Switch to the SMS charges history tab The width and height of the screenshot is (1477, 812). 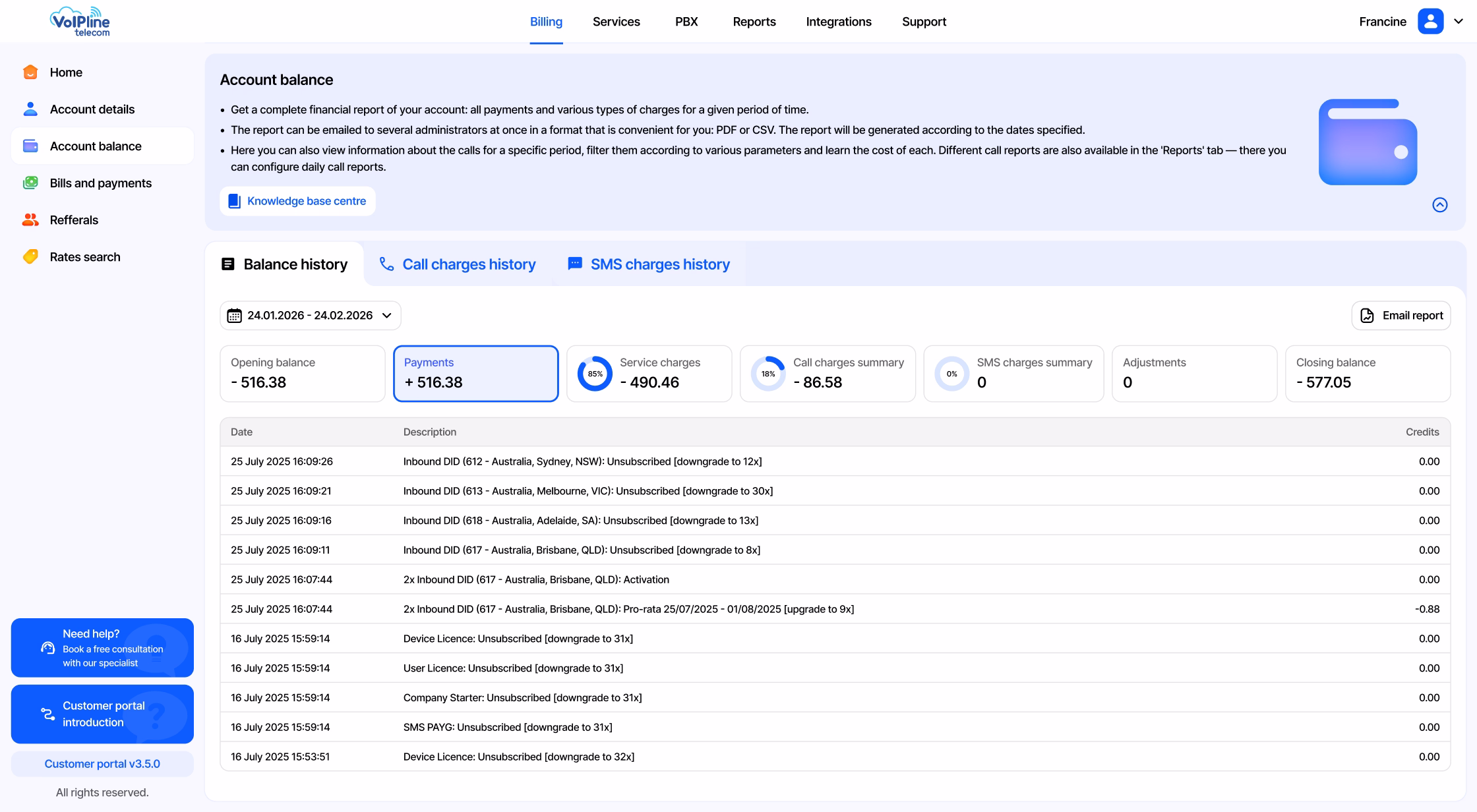(649, 264)
